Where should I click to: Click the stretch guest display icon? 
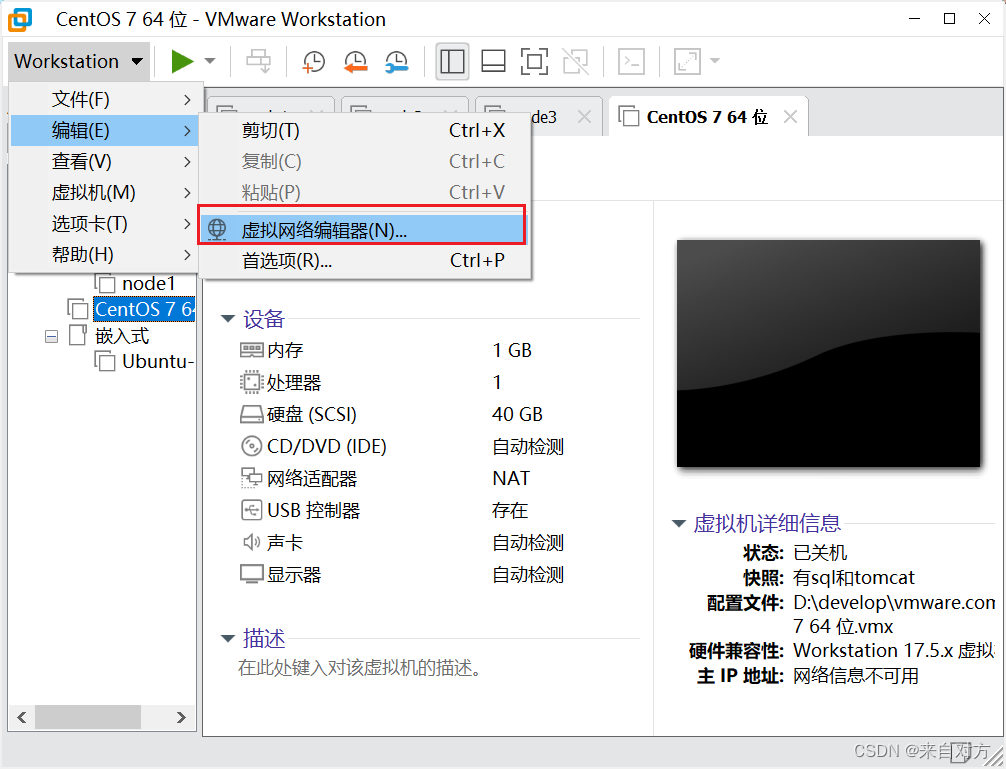coord(687,62)
